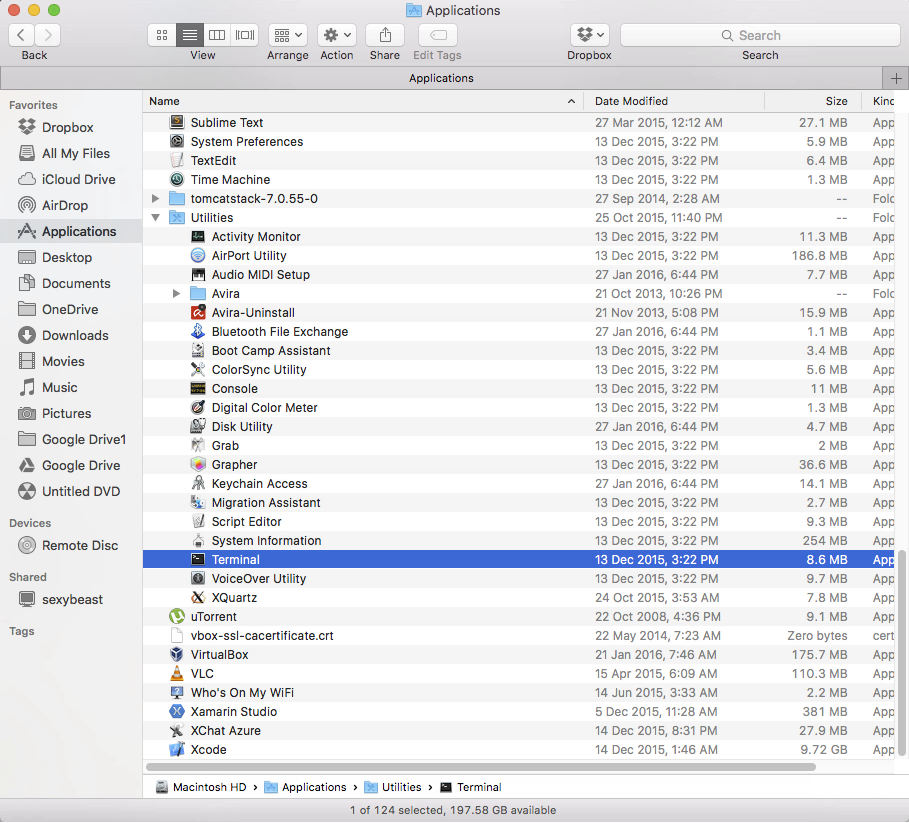
Task: Select Untitled DVD in sidebar
Action: [69, 491]
